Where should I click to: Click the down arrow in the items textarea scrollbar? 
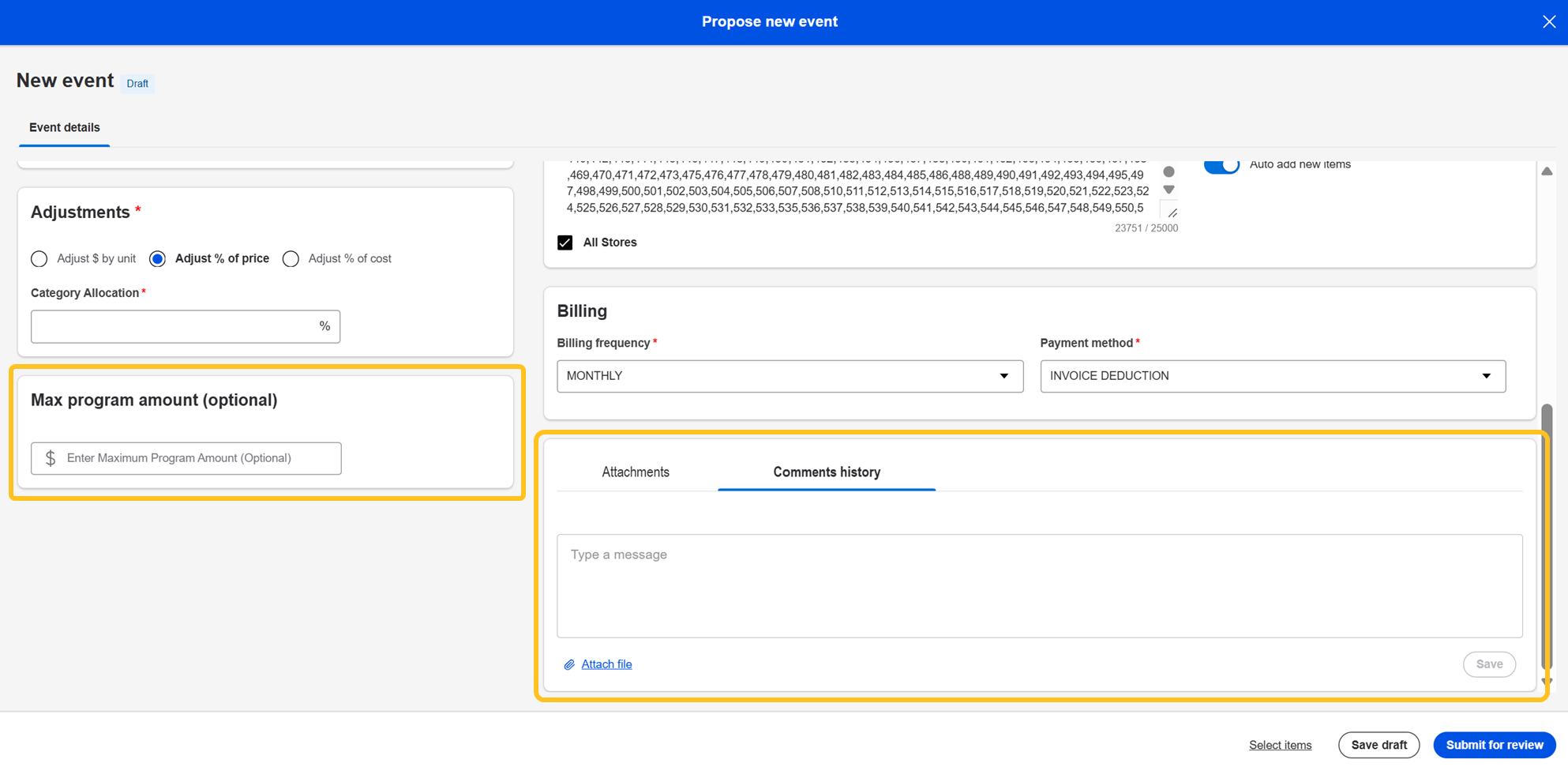[1168, 190]
